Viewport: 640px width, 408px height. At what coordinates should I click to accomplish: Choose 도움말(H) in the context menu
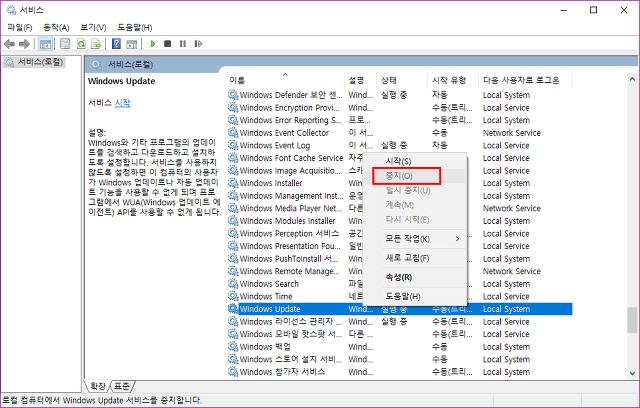(x=415, y=296)
